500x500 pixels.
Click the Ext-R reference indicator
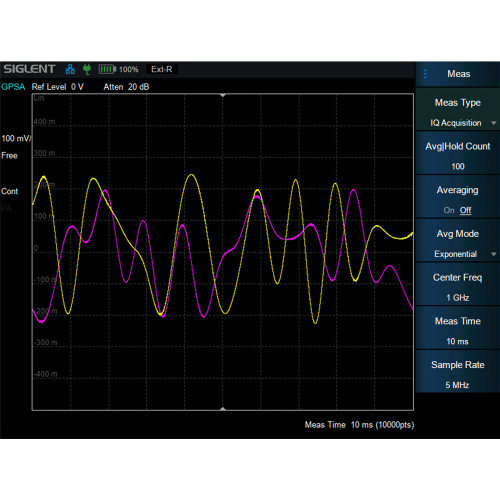(x=162, y=69)
